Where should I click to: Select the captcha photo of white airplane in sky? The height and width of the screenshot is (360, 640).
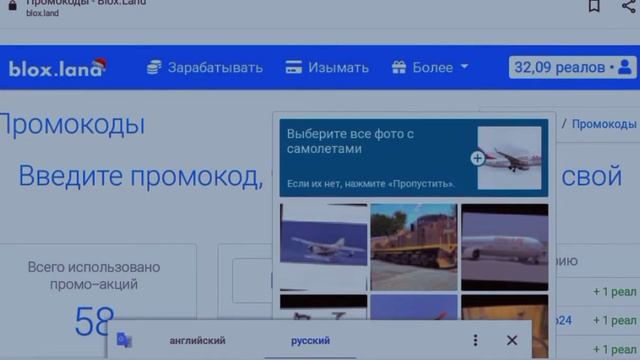click(x=324, y=247)
